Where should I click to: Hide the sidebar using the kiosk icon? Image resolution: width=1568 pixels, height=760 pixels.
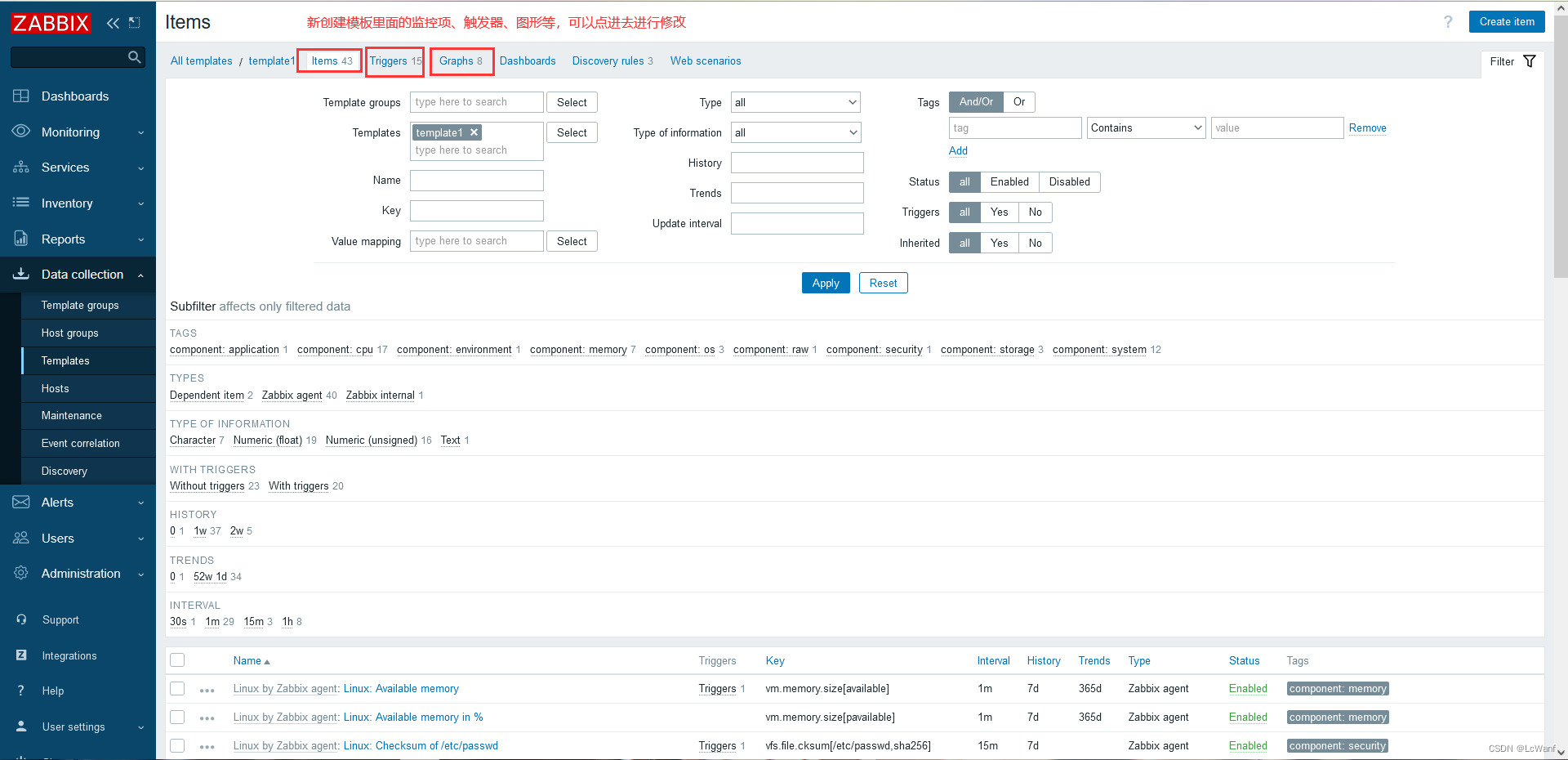coord(135,23)
